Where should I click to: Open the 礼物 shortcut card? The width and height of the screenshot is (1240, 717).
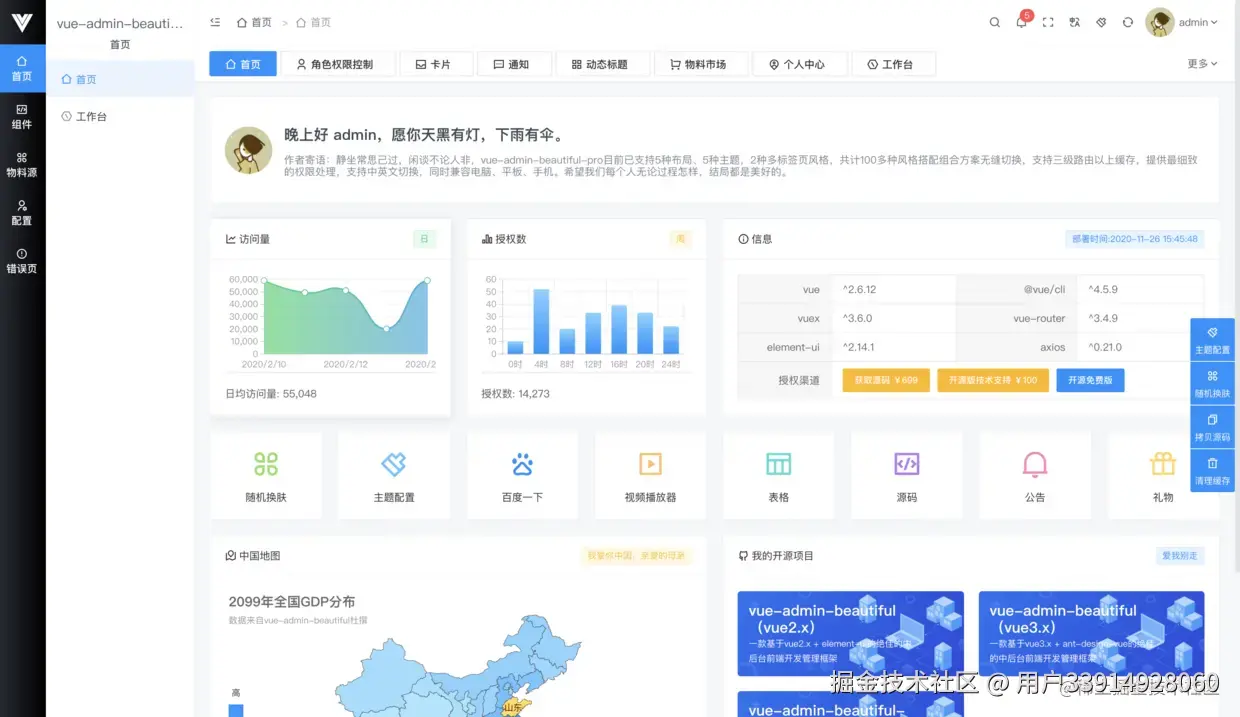tap(1162, 475)
